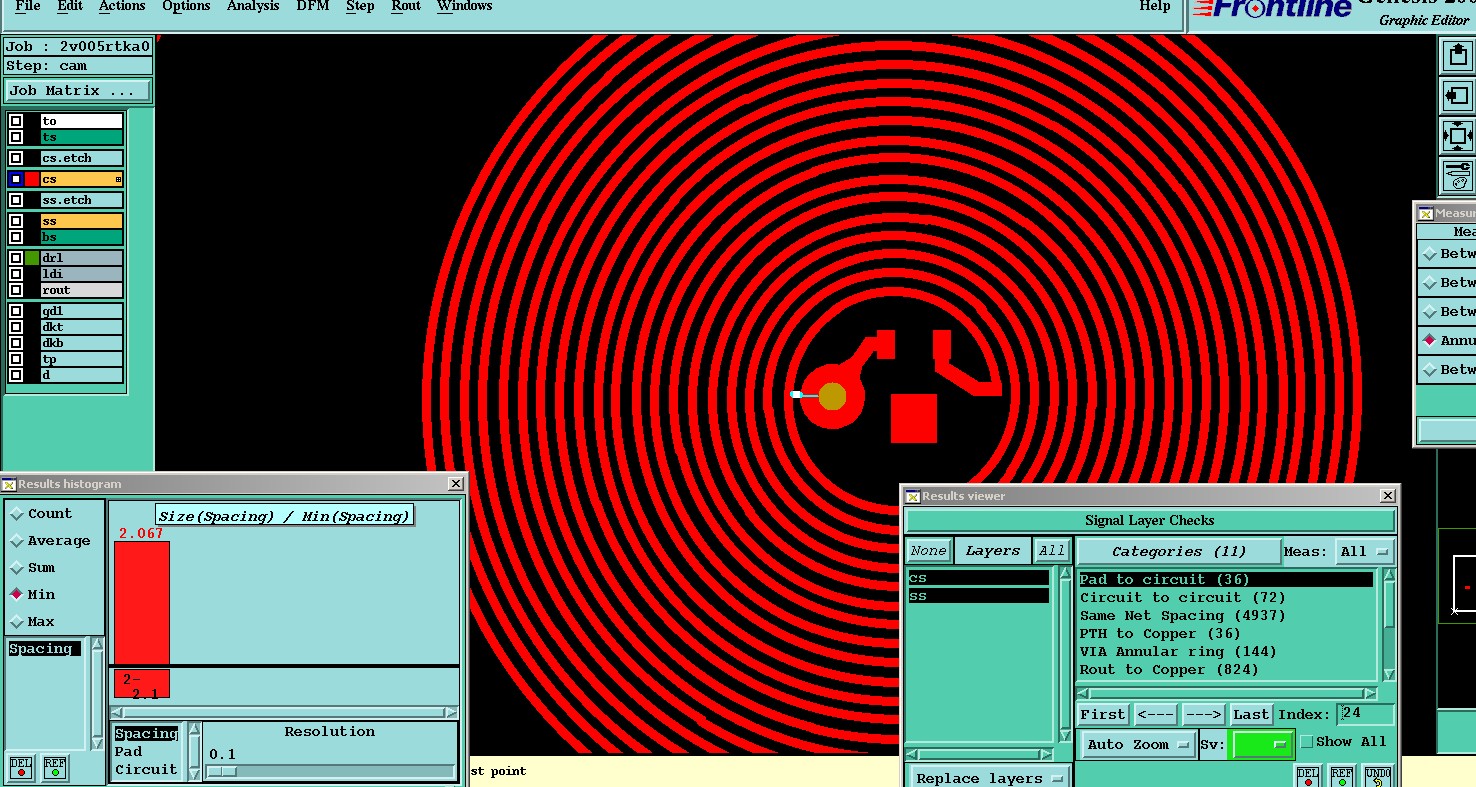Click Results viewer window title icon
Image resolution: width=1476 pixels, height=787 pixels.
point(913,496)
